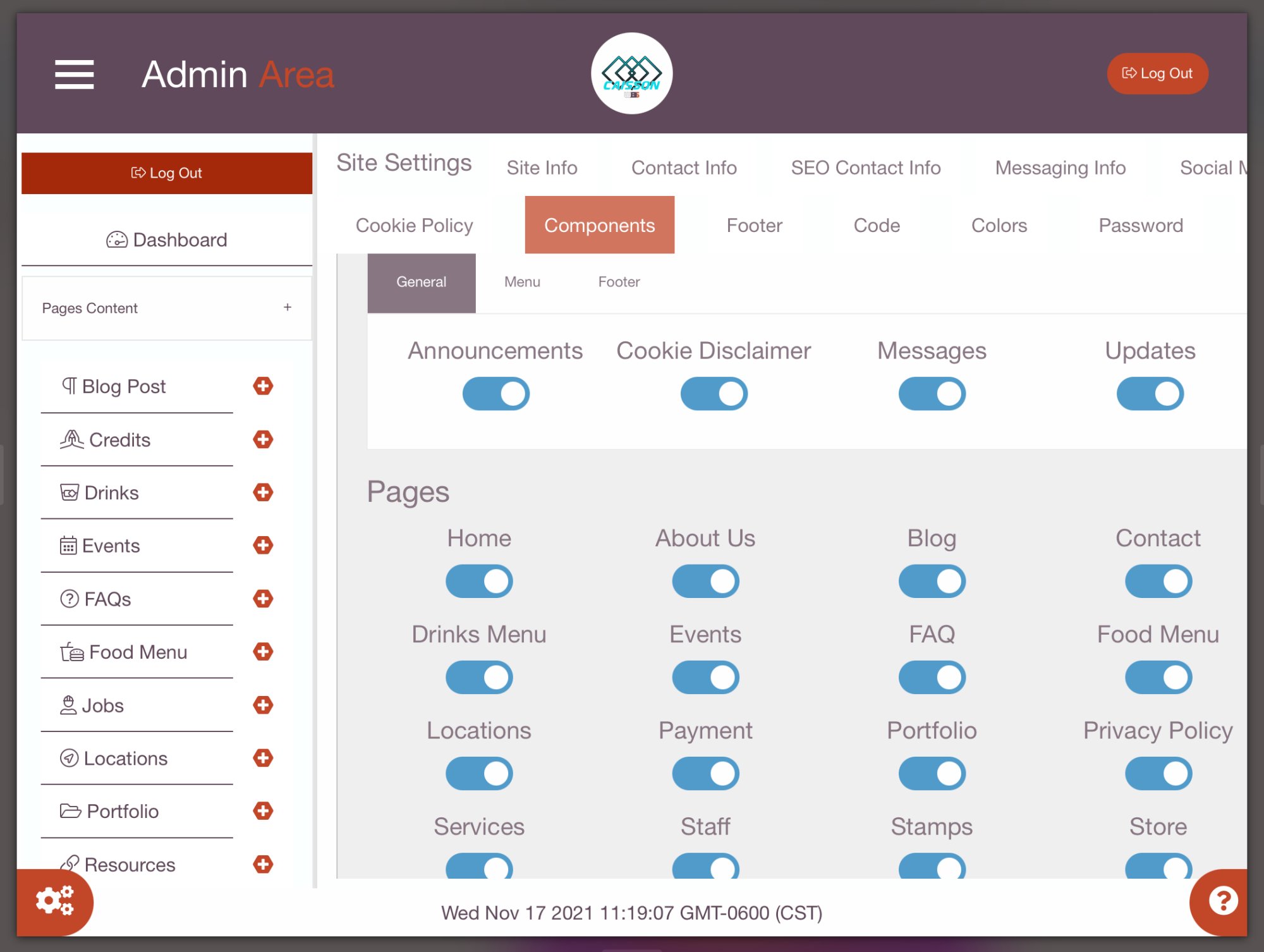Screen dimensions: 1264x952
Task: Click the plus icon beside Drinks
Action: click(x=263, y=492)
